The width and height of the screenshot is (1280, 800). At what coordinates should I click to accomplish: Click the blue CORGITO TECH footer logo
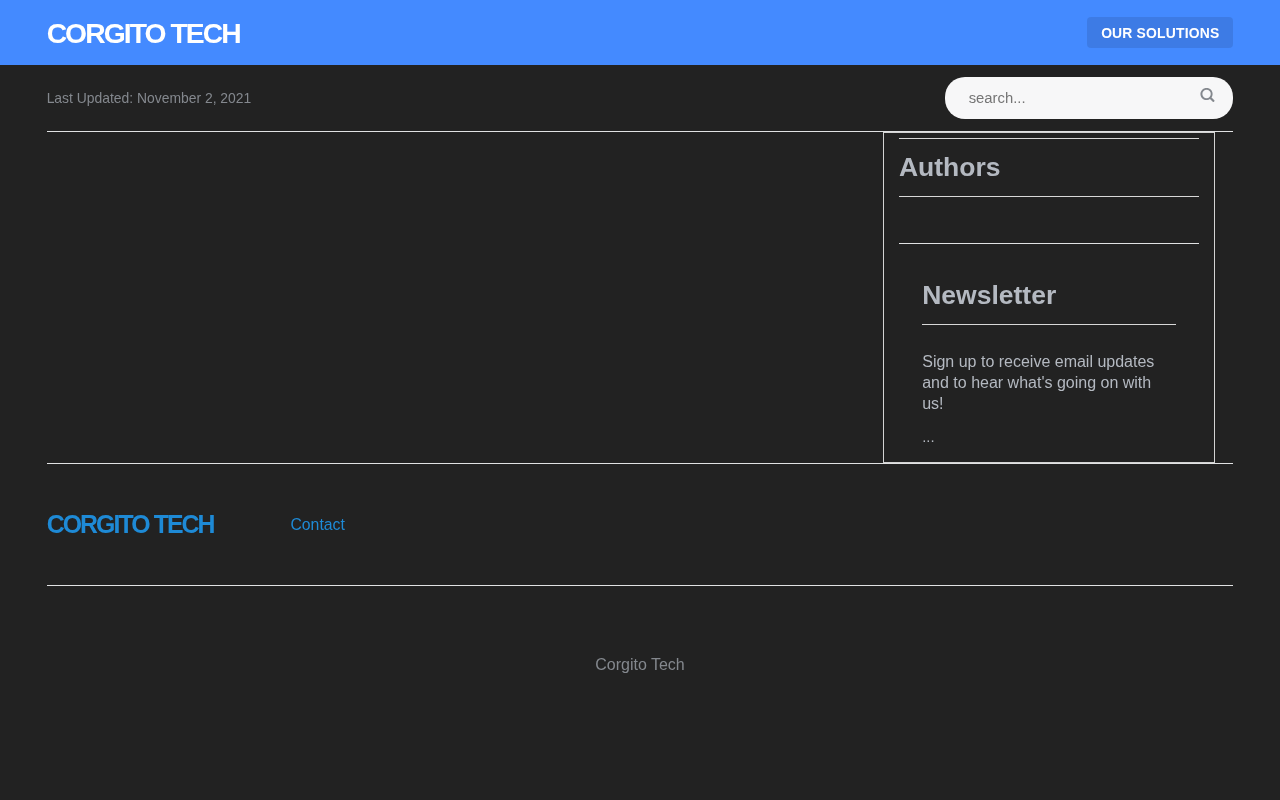pos(130,524)
